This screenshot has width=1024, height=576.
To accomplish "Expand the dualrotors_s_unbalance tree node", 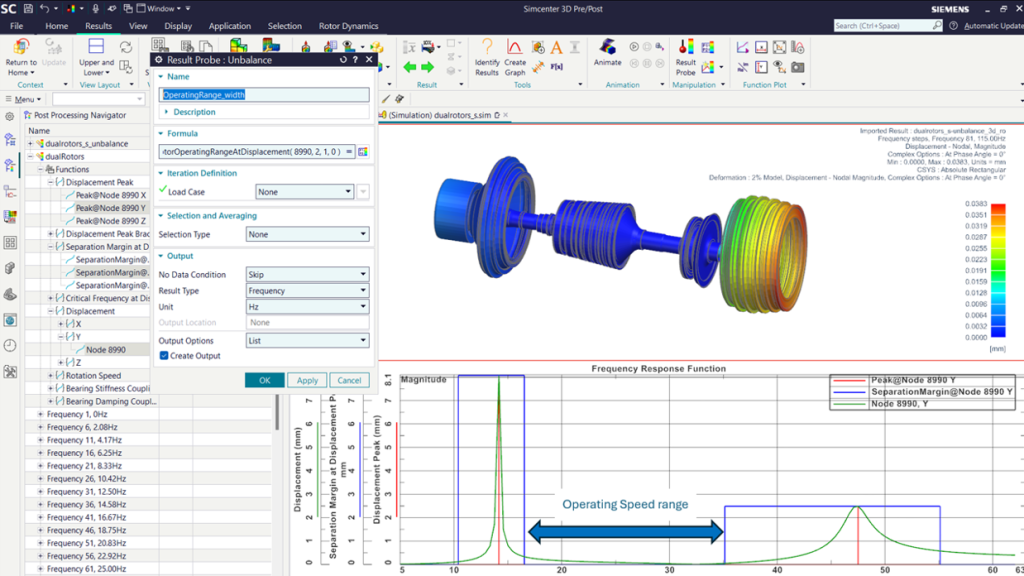I will 30,144.
